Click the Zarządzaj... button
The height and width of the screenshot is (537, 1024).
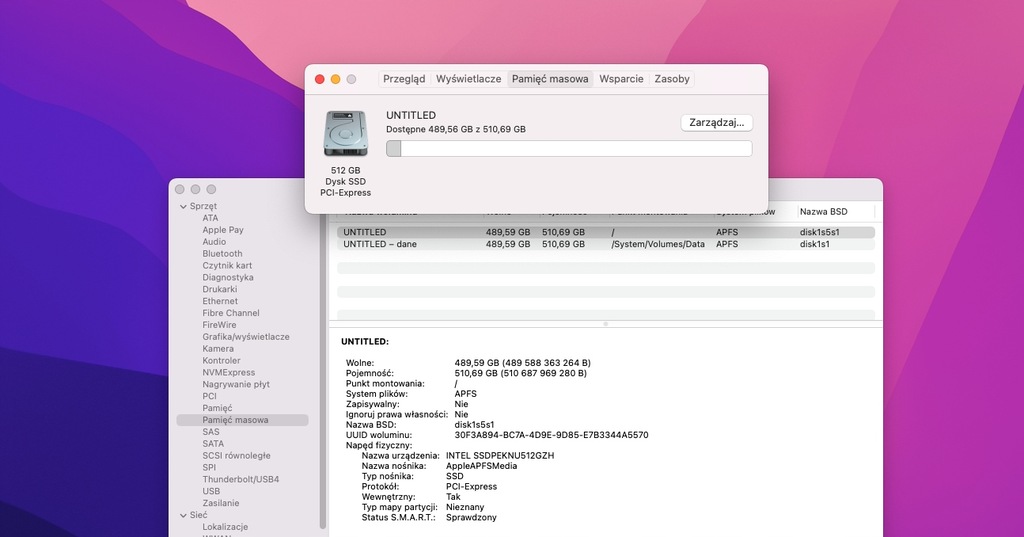coord(716,123)
